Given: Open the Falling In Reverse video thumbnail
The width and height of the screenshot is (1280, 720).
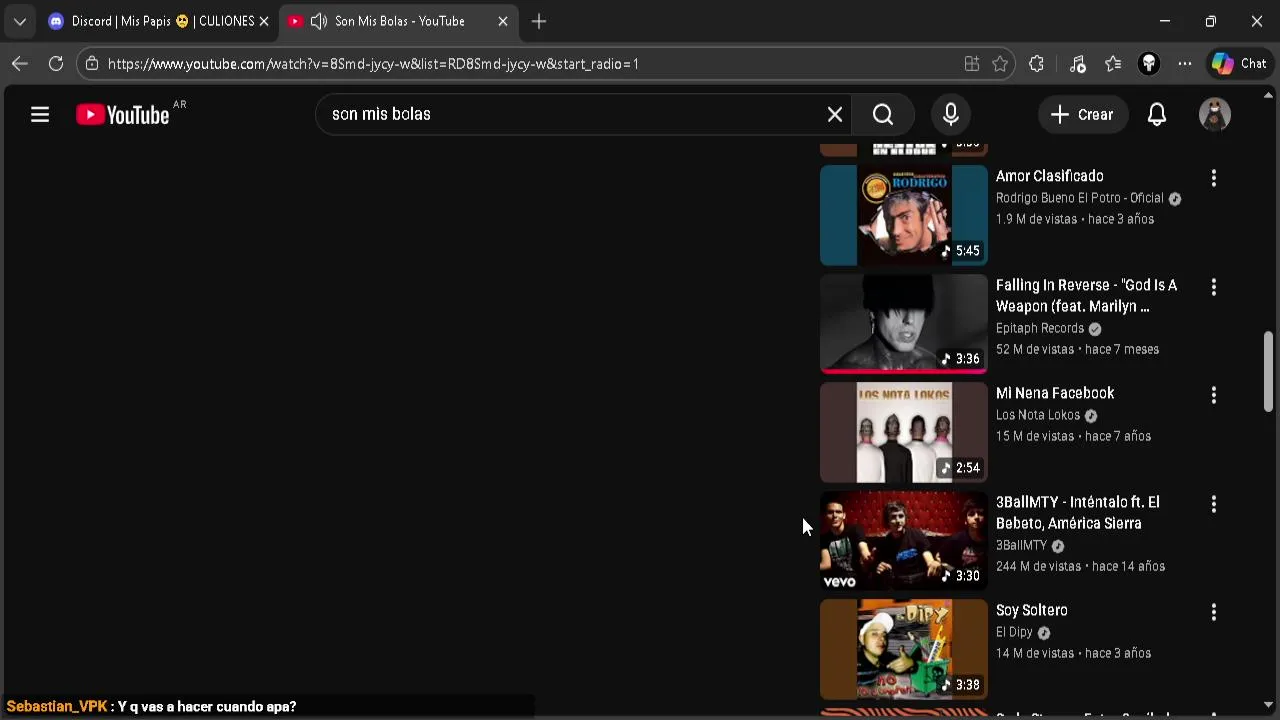Looking at the screenshot, I should coord(904,323).
